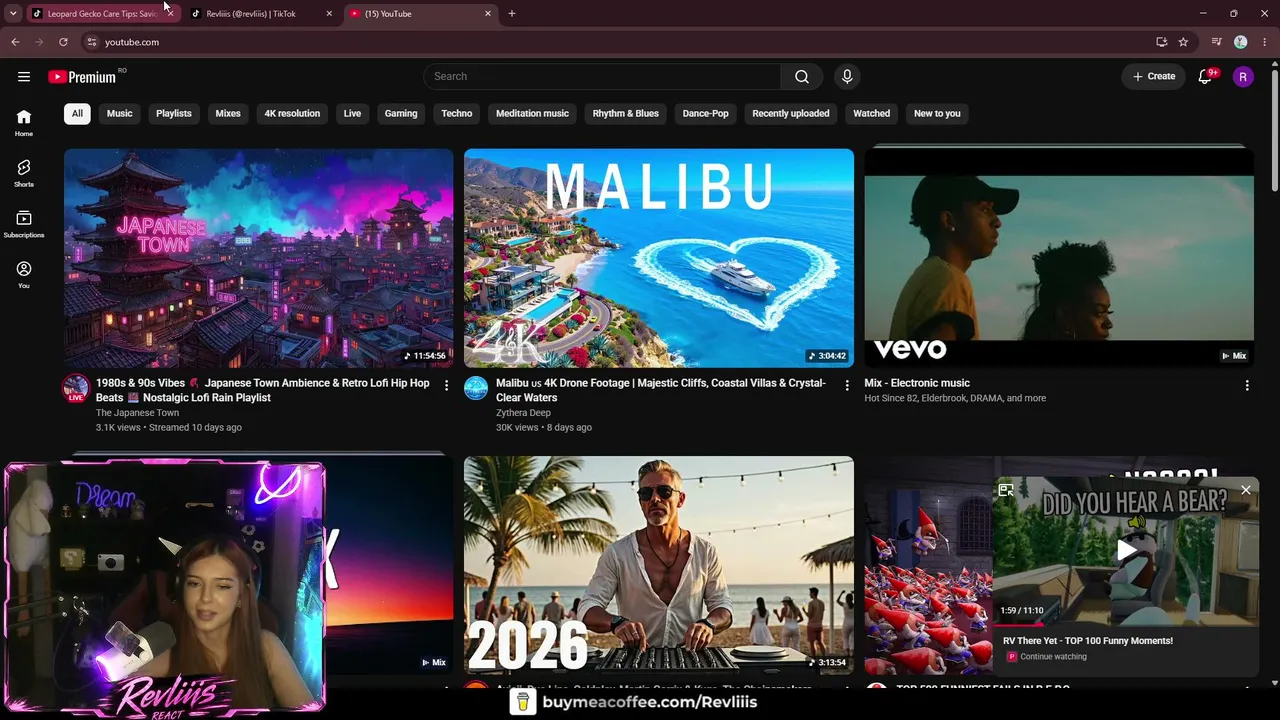Play the miniplayer video
The height and width of the screenshot is (720, 1280).
[x=1127, y=549]
